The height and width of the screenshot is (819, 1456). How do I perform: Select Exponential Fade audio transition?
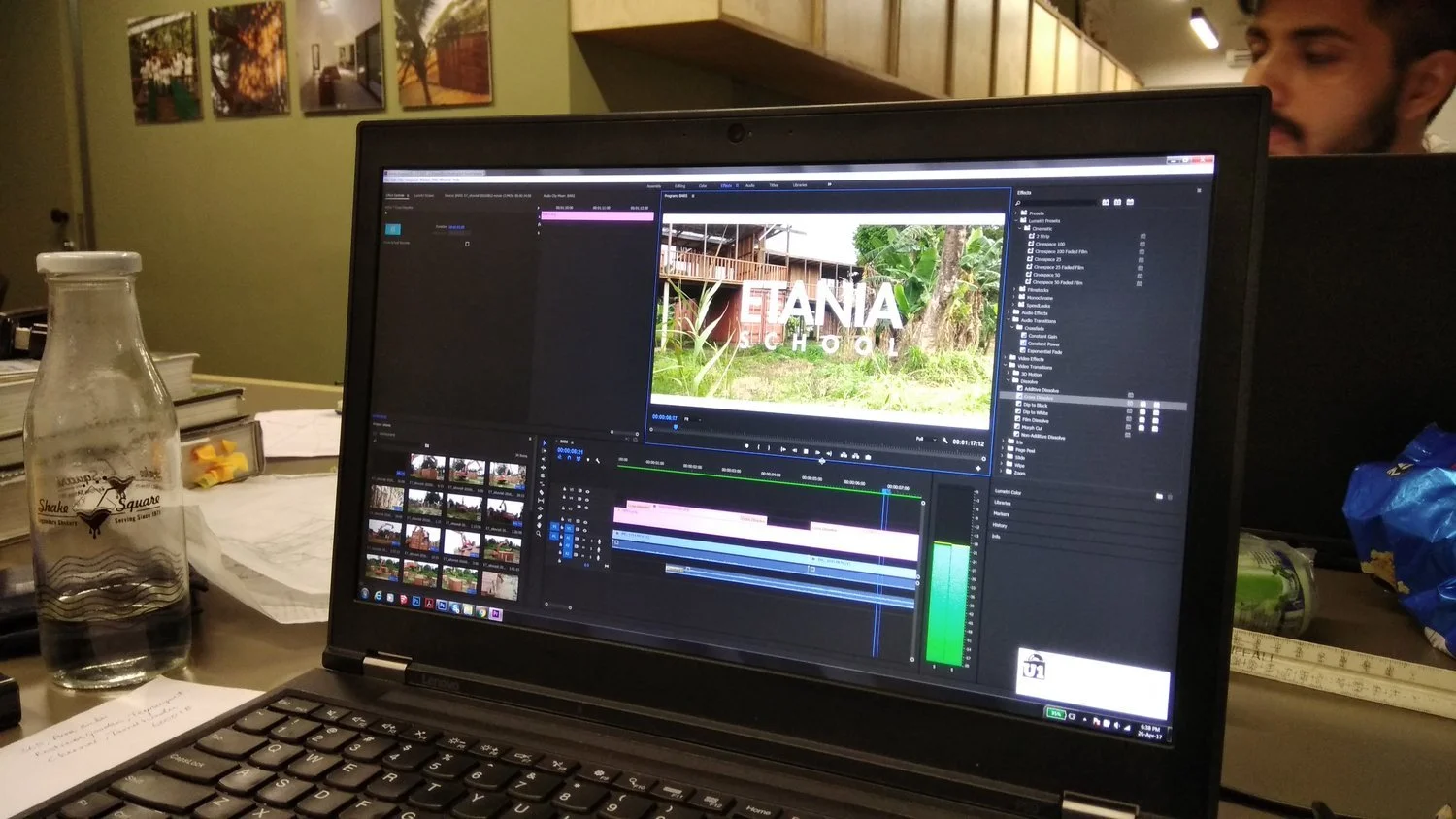coord(1041,351)
